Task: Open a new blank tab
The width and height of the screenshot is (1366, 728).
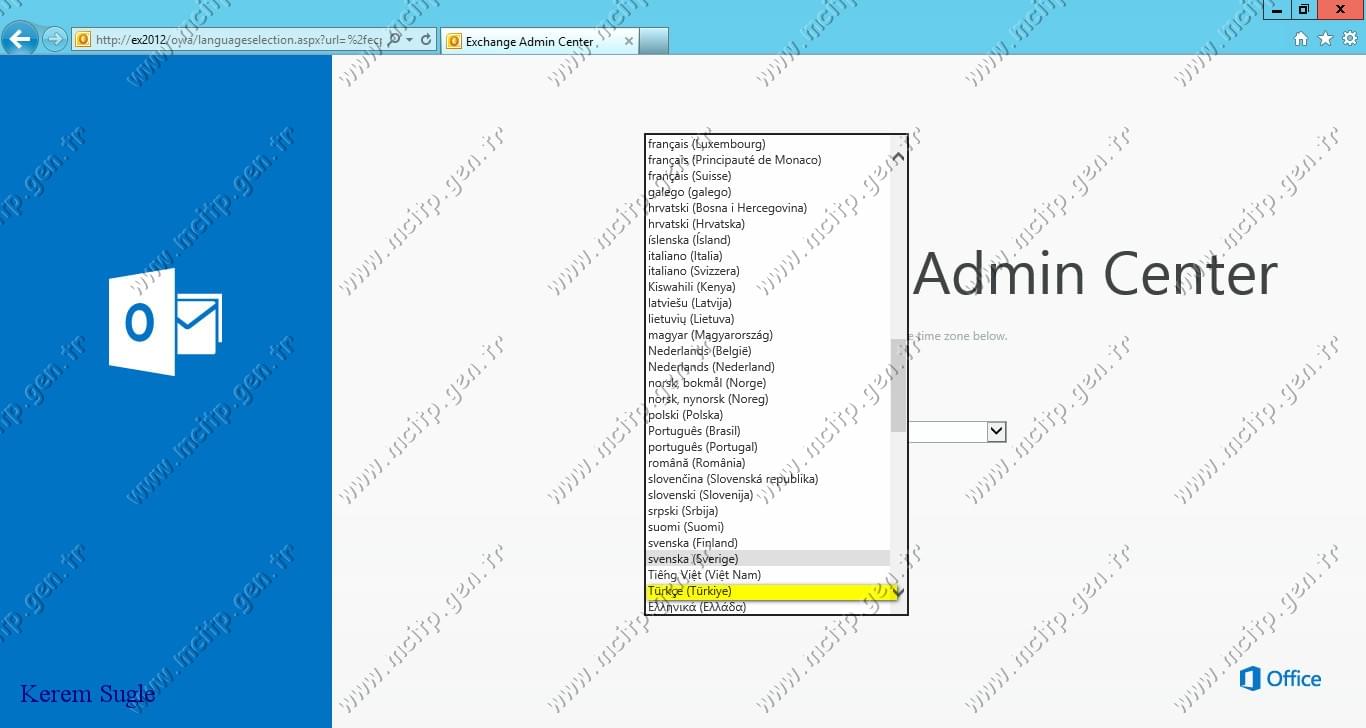Action: (x=654, y=41)
